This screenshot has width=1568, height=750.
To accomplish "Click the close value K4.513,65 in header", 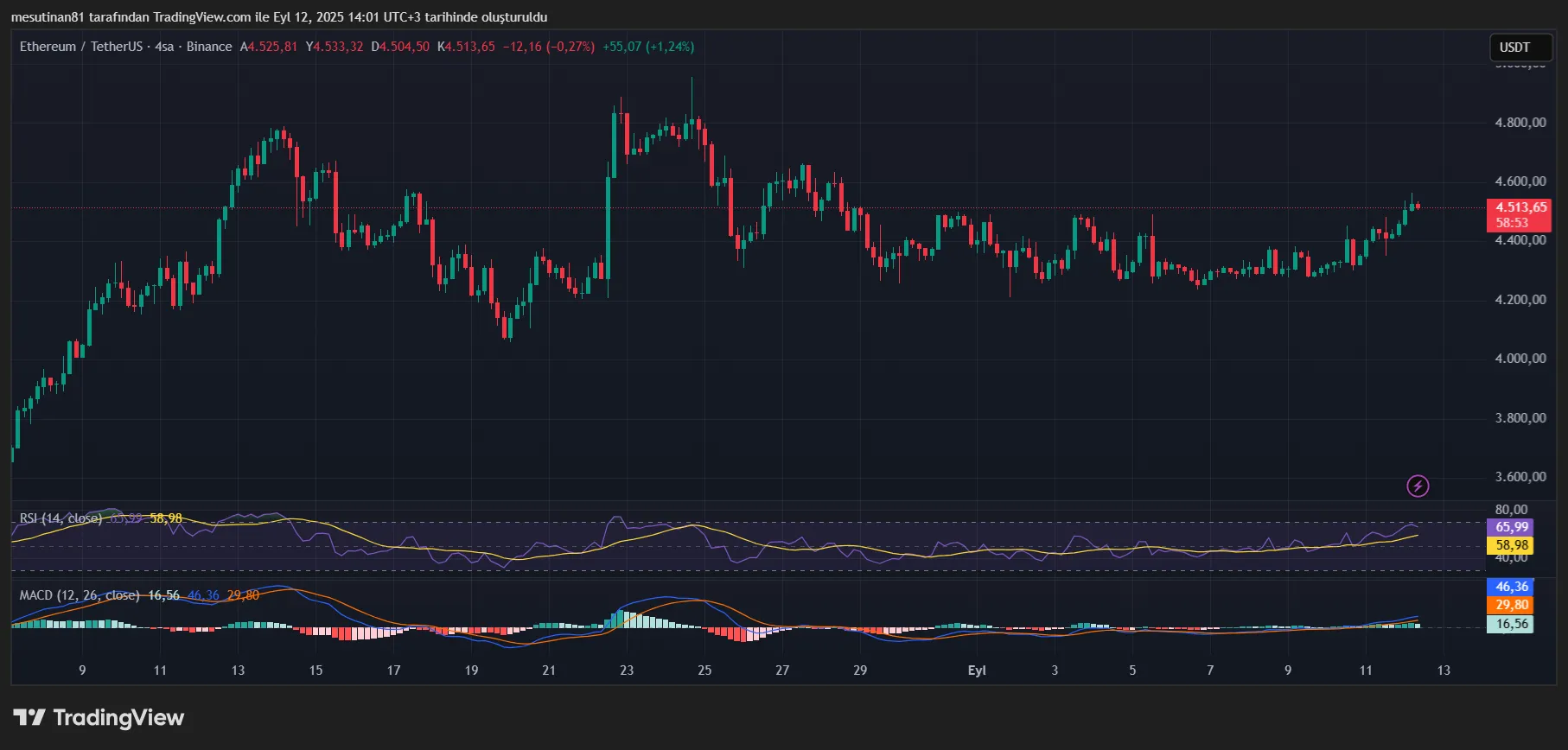I will 467,47.
